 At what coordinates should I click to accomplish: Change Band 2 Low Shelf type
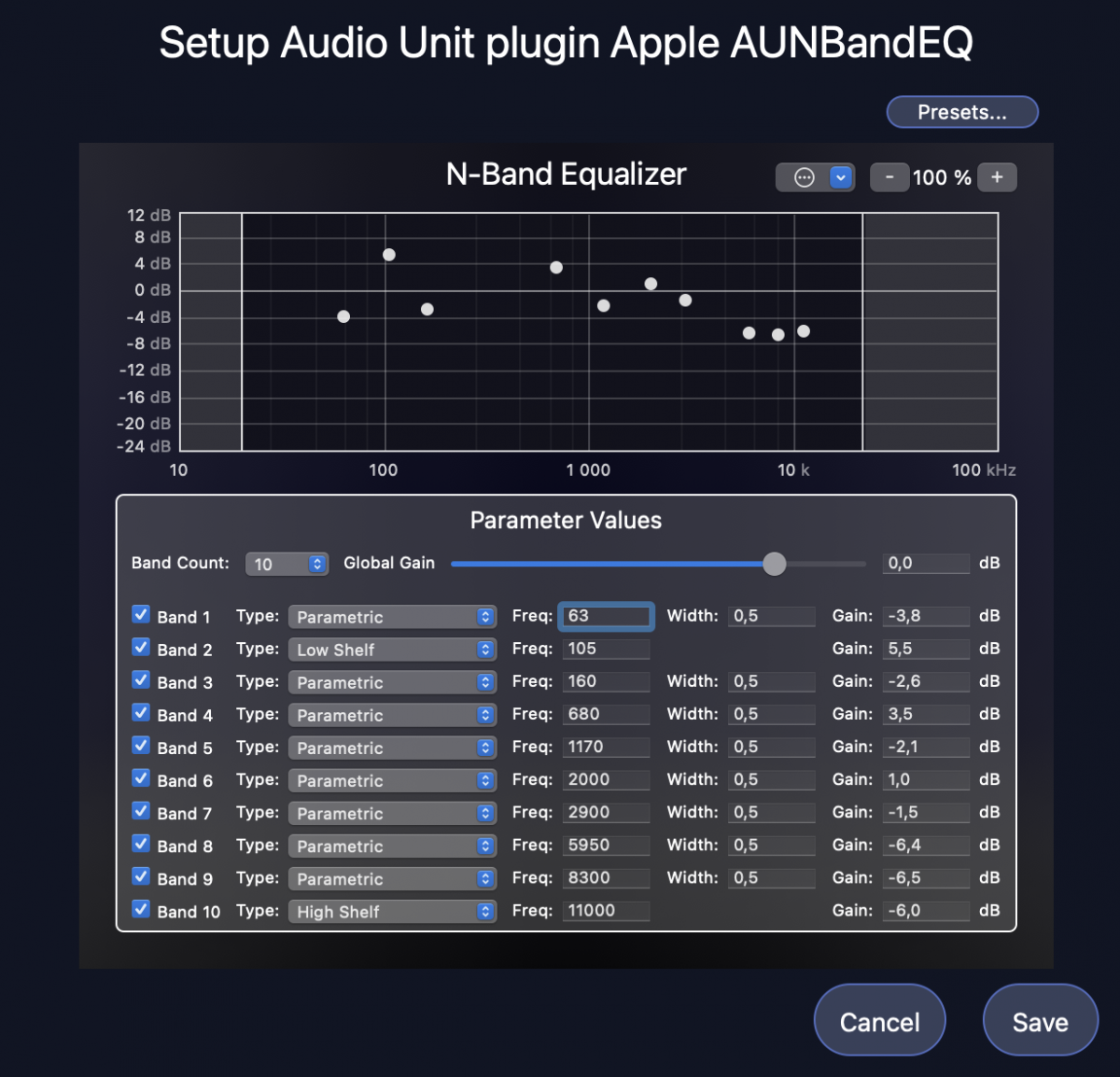pos(392,650)
